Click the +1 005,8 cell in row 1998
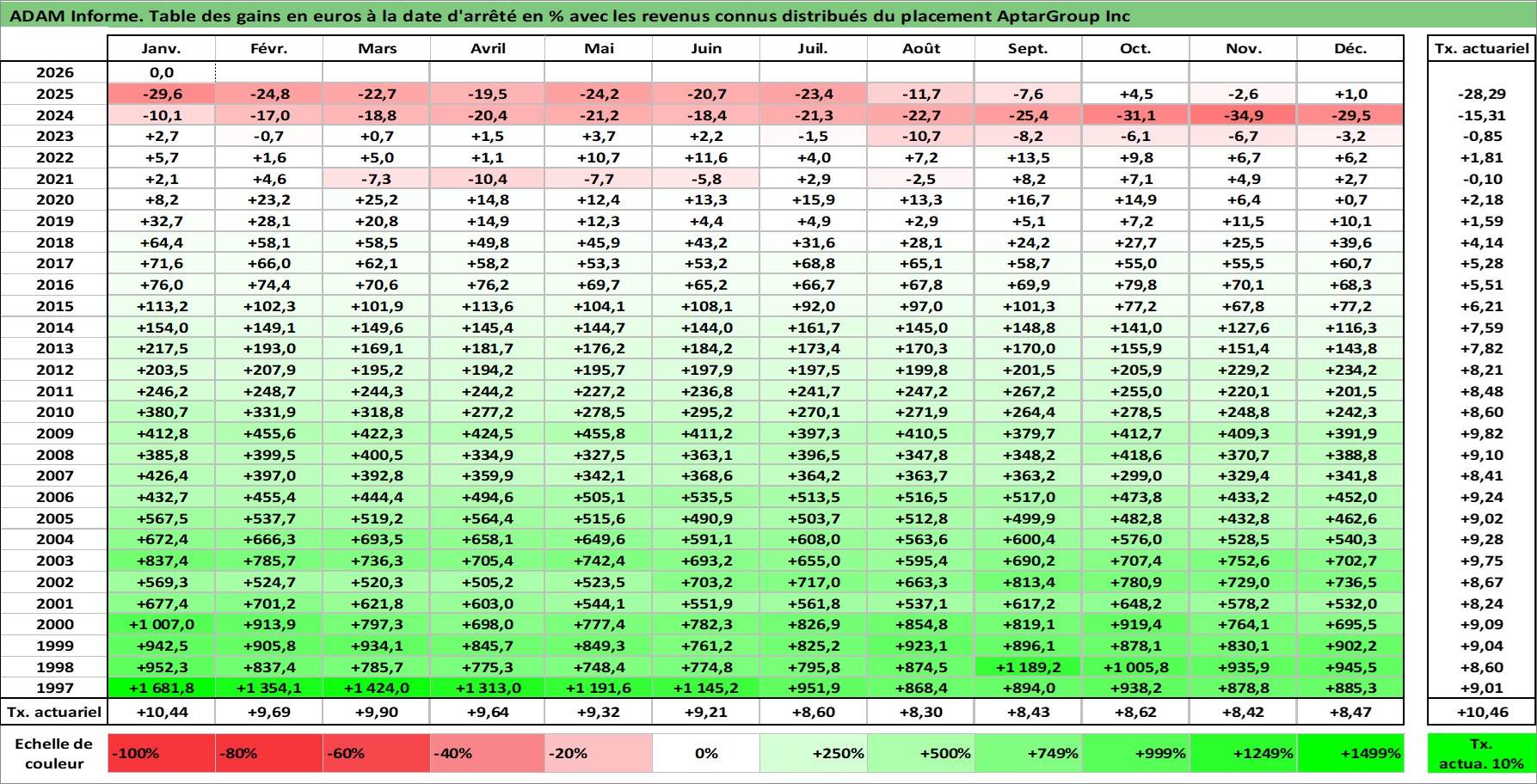This screenshot has height=784, width=1537. [x=1135, y=667]
